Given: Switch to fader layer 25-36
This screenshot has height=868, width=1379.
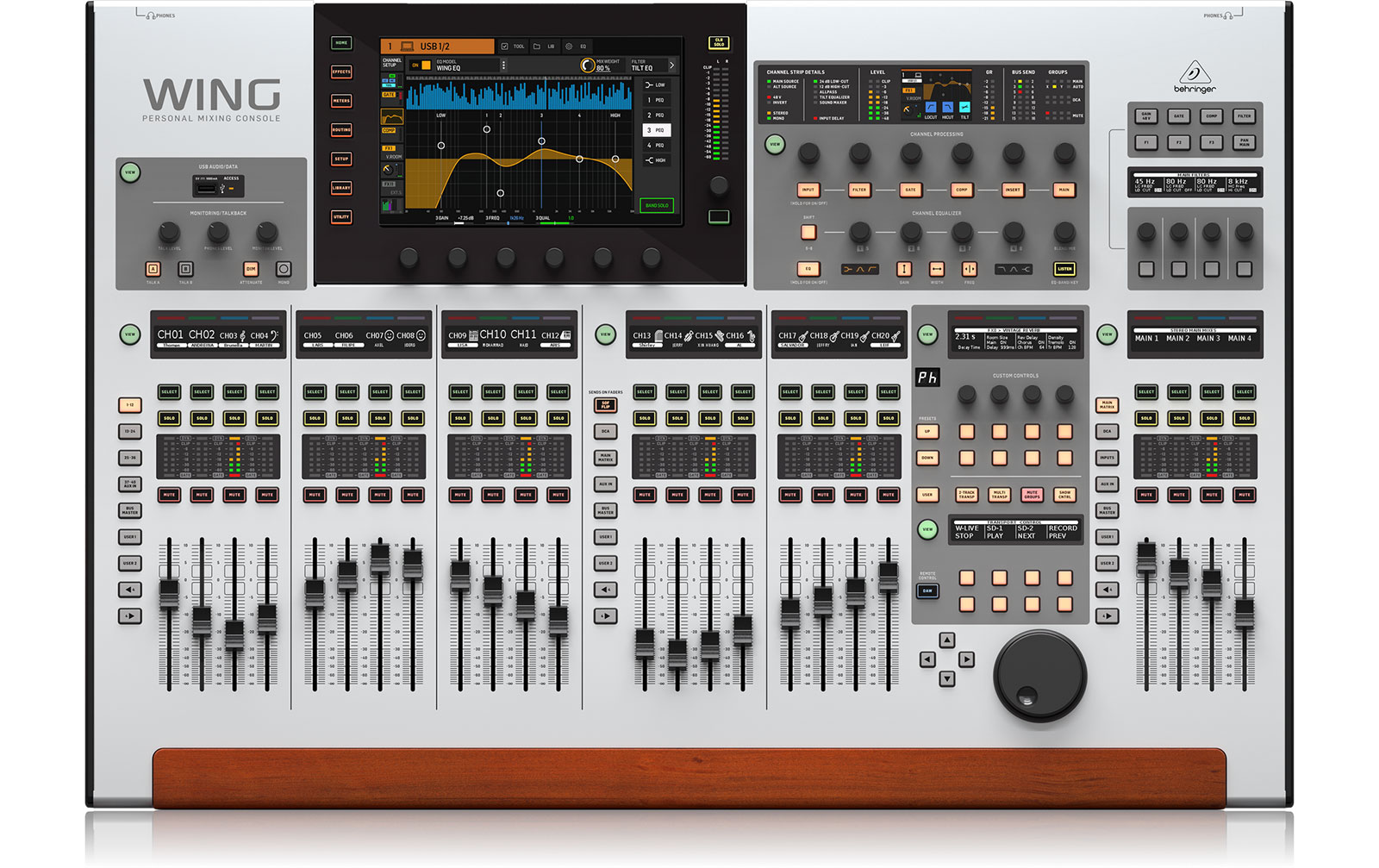Looking at the screenshot, I should tap(130, 458).
